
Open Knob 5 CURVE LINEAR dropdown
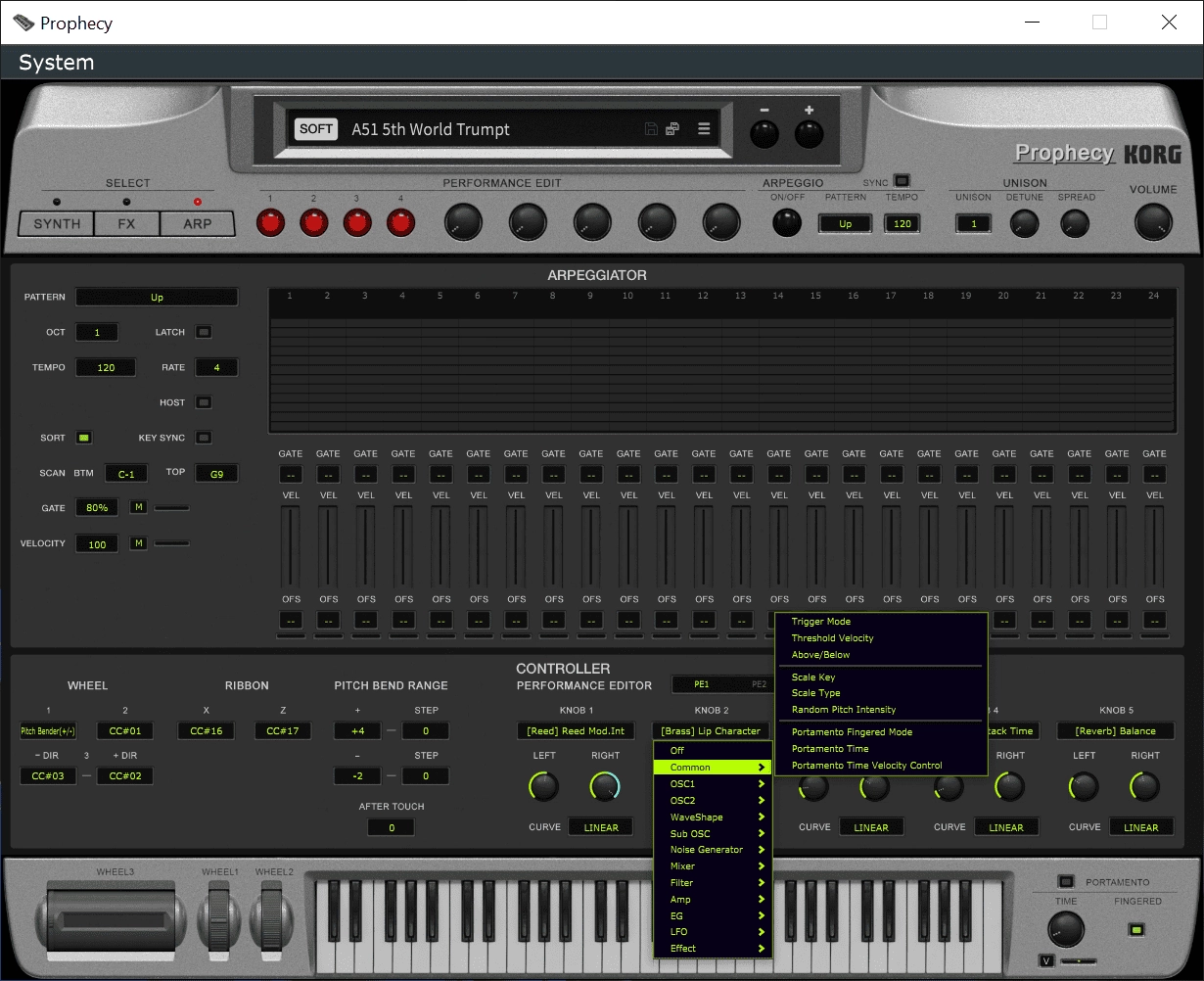click(x=1140, y=827)
